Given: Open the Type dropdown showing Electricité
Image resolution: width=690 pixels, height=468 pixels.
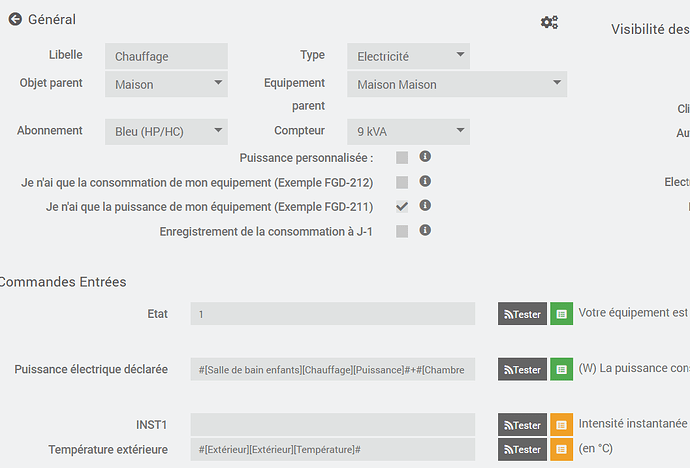Looking at the screenshot, I should 408,57.
